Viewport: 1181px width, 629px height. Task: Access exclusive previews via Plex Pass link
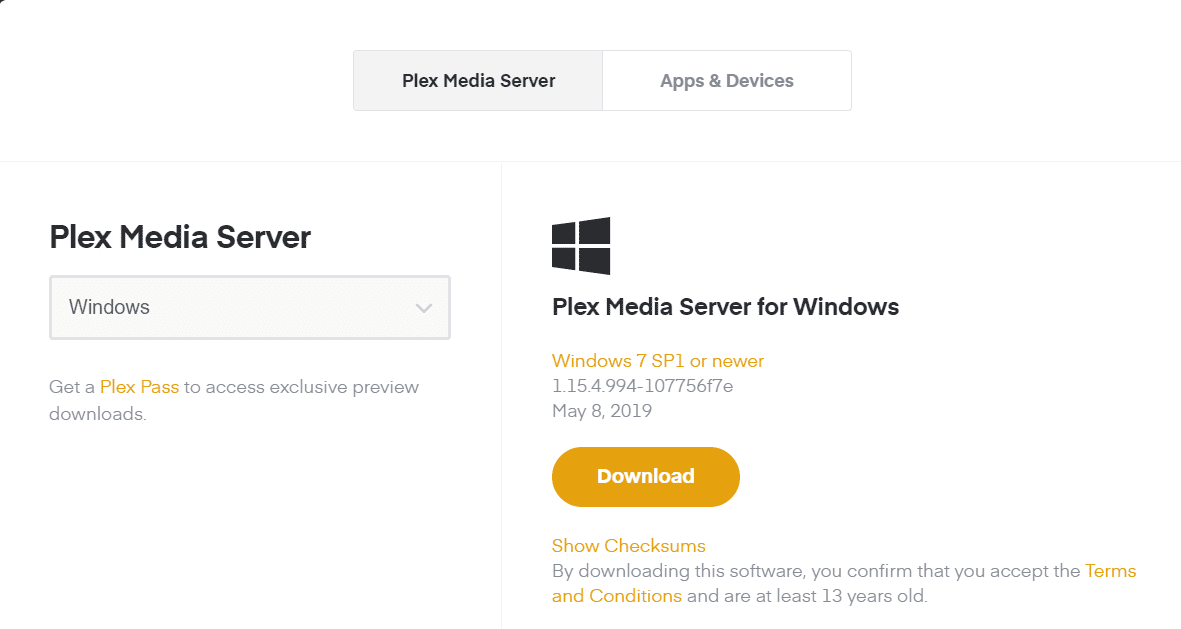click(139, 386)
